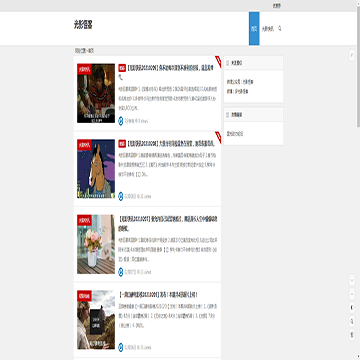The image size is (360, 360).
Task: Click the date and views text under the first post
Action: pos(136,121)
